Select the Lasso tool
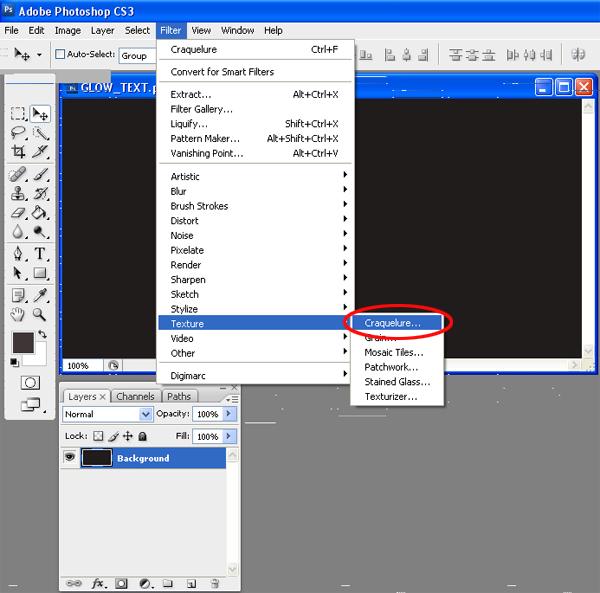The height and width of the screenshot is (593, 600). (18, 133)
